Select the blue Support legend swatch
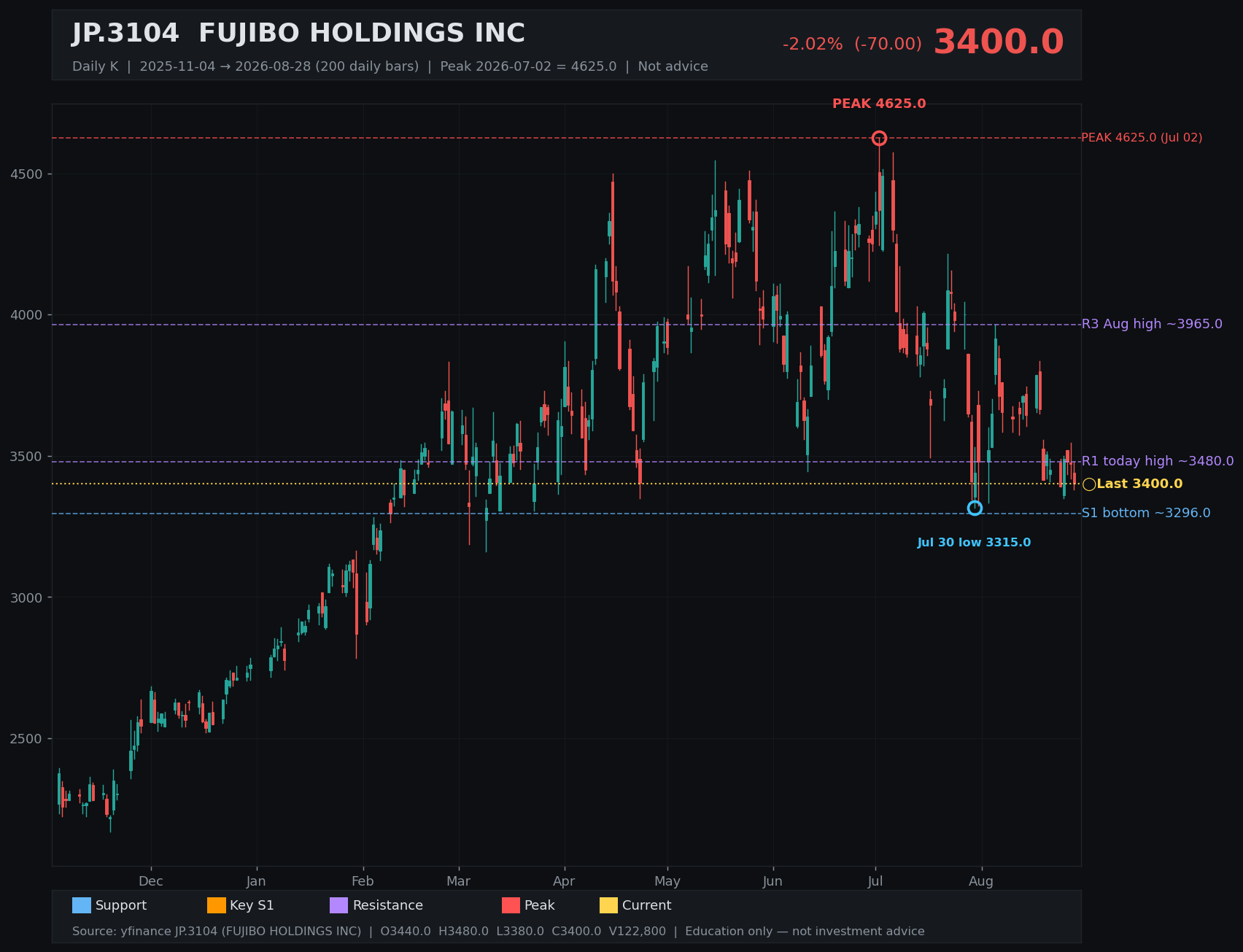 [x=82, y=905]
